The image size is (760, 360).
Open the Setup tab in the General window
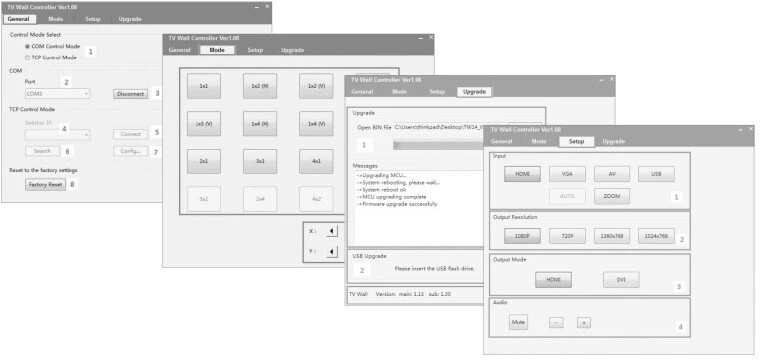tap(93, 19)
